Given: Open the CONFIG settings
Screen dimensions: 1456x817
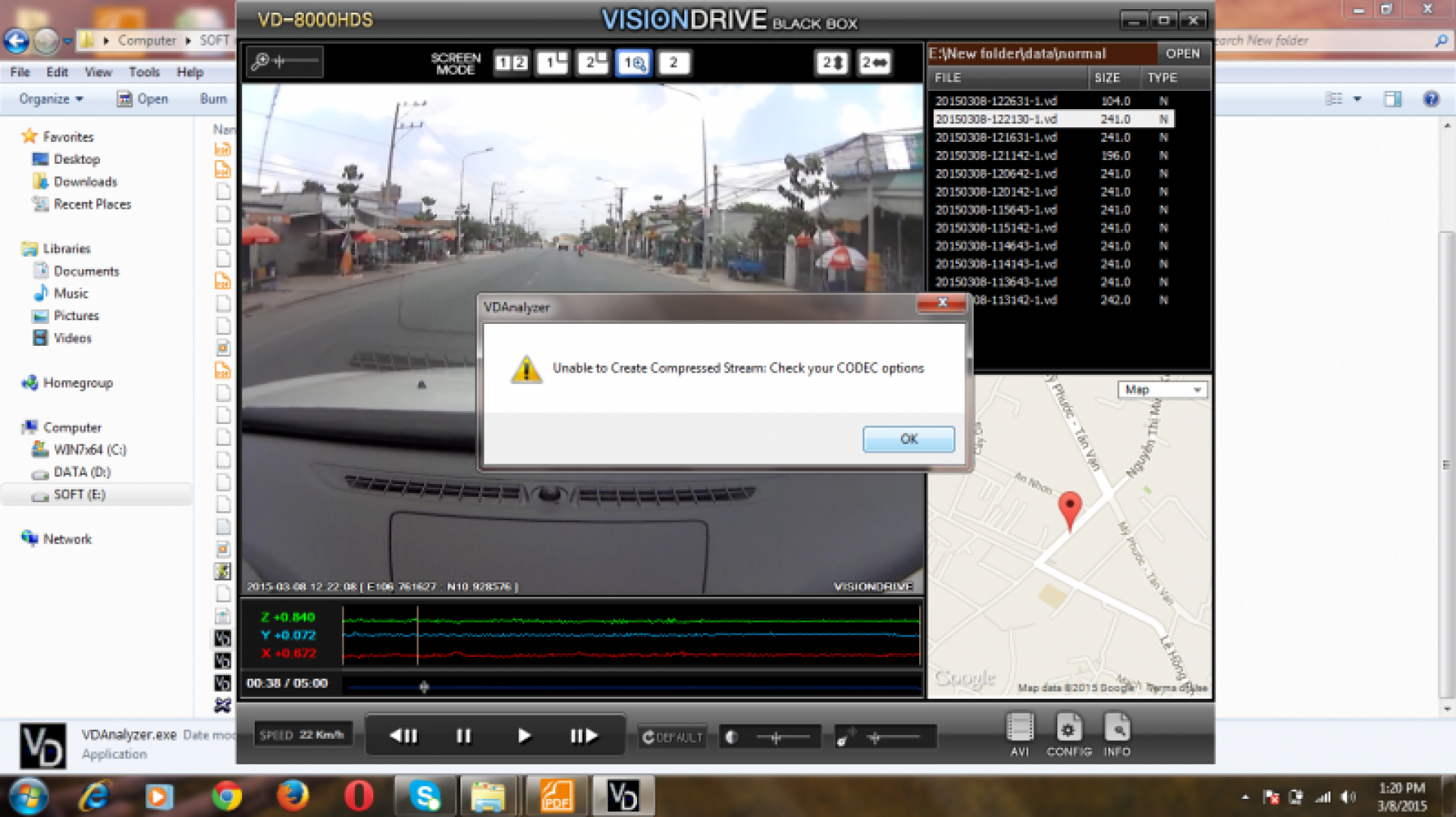Looking at the screenshot, I should pos(1068,734).
